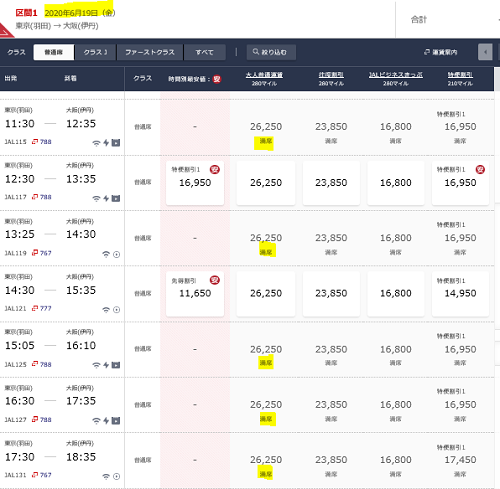Click the circled service icon for JAL119
The height and width of the screenshot is (489, 500).
coord(116,255)
